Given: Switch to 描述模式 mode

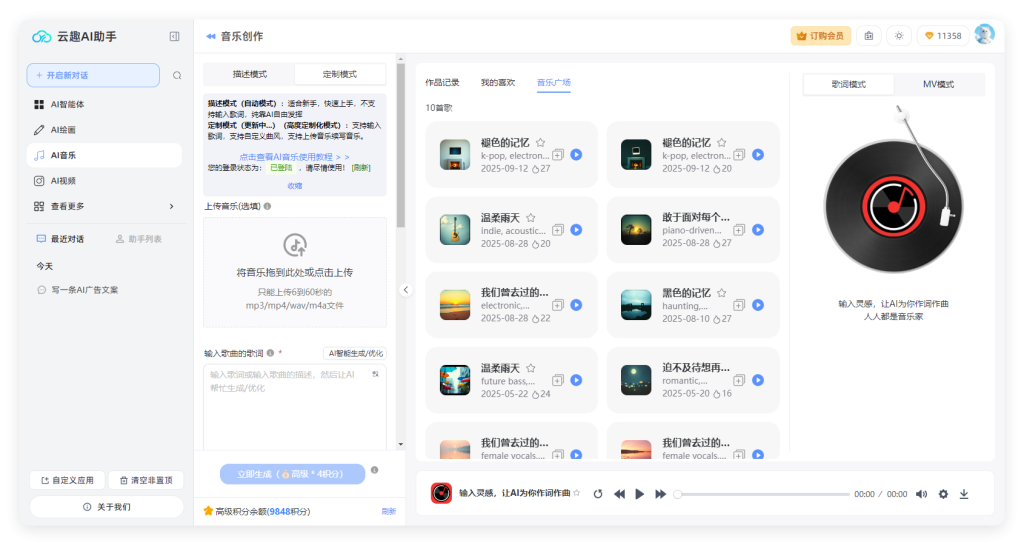Looking at the screenshot, I should (x=249, y=74).
